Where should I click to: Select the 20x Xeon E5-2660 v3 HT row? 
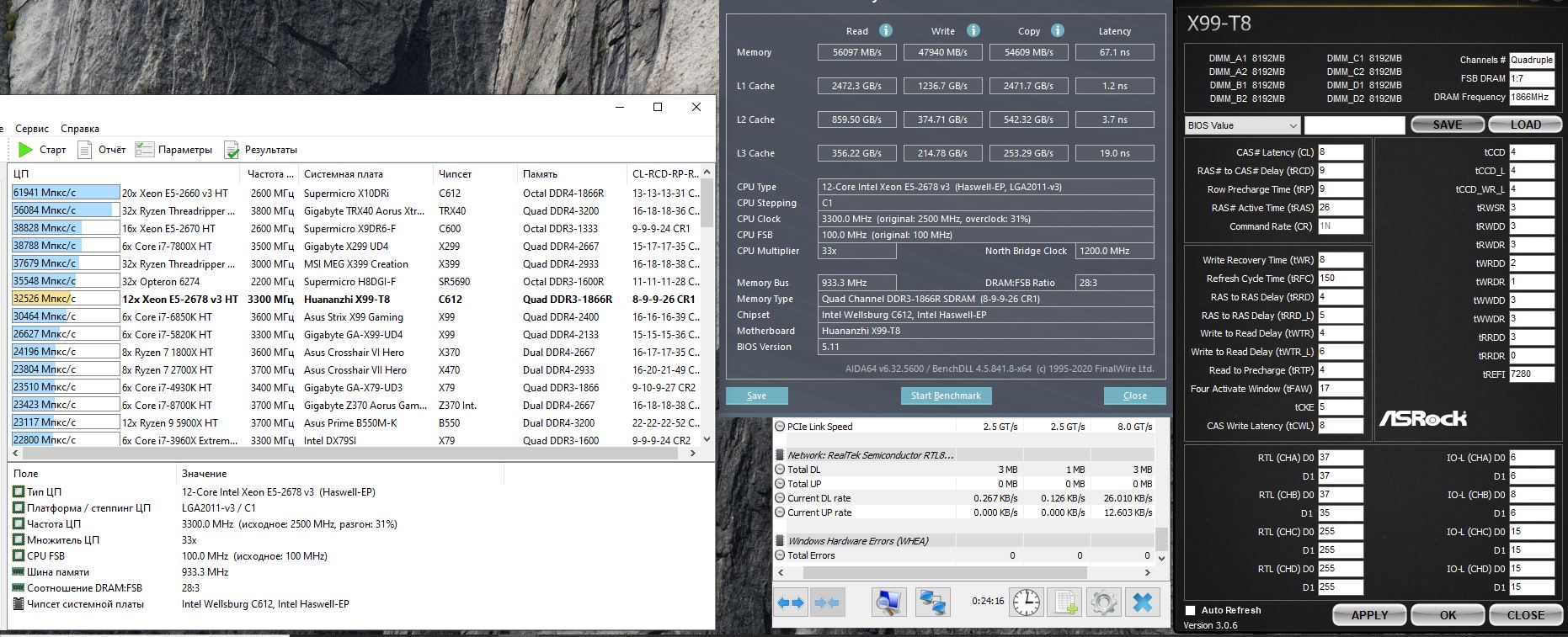(355, 193)
